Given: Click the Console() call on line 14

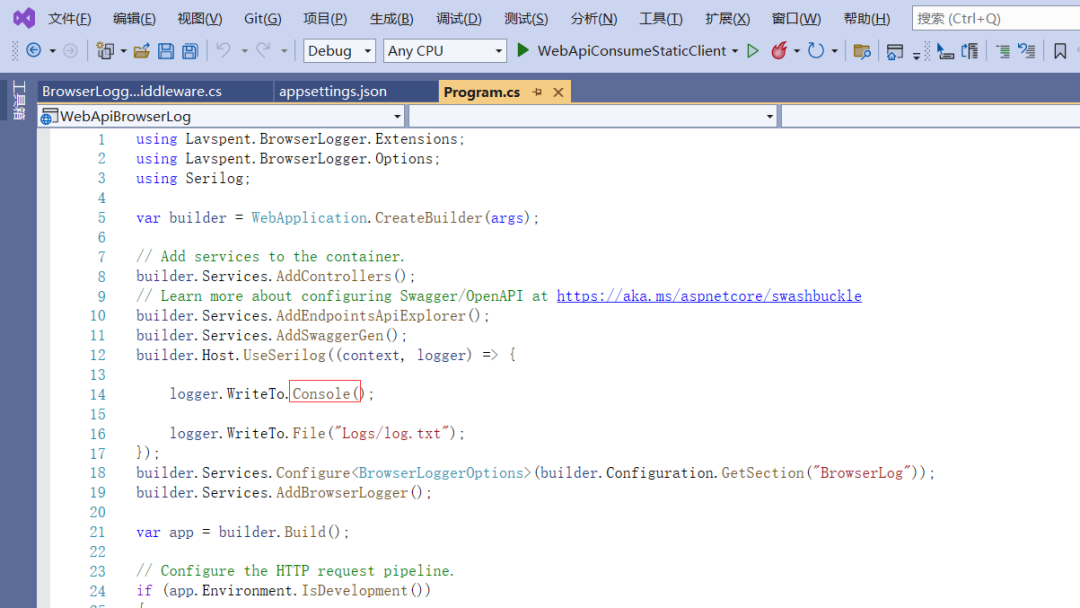Looking at the screenshot, I should pos(328,394).
